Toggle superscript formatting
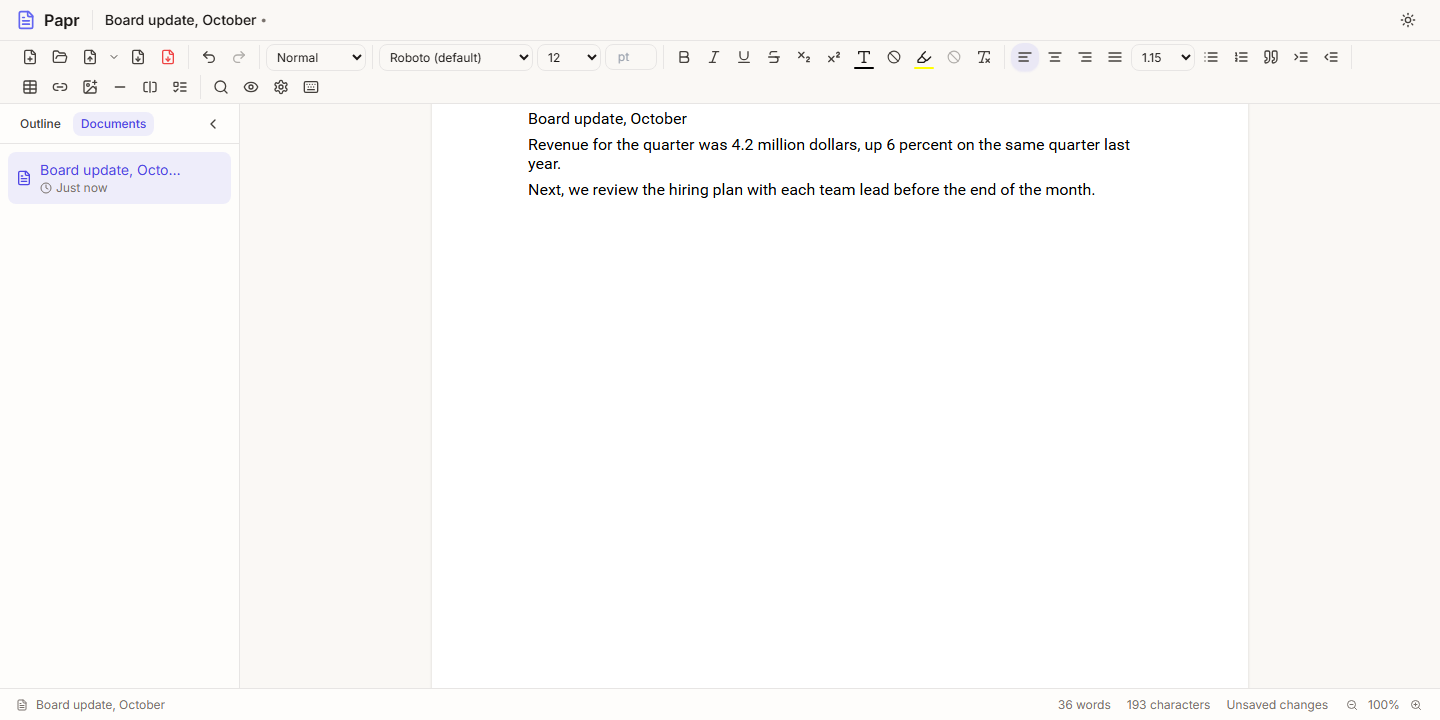1440x720 pixels. coord(834,57)
